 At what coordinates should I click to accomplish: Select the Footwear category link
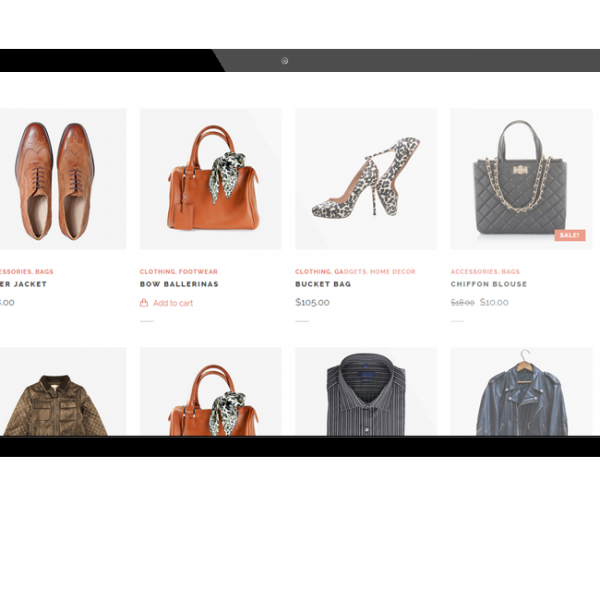click(198, 271)
